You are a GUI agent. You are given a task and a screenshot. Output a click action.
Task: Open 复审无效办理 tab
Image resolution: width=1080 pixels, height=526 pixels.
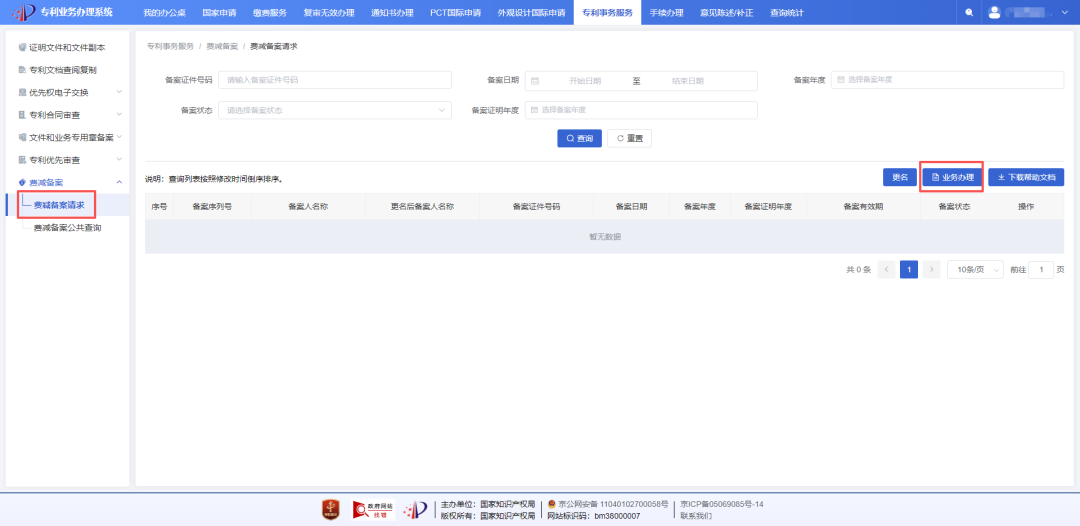(x=329, y=13)
